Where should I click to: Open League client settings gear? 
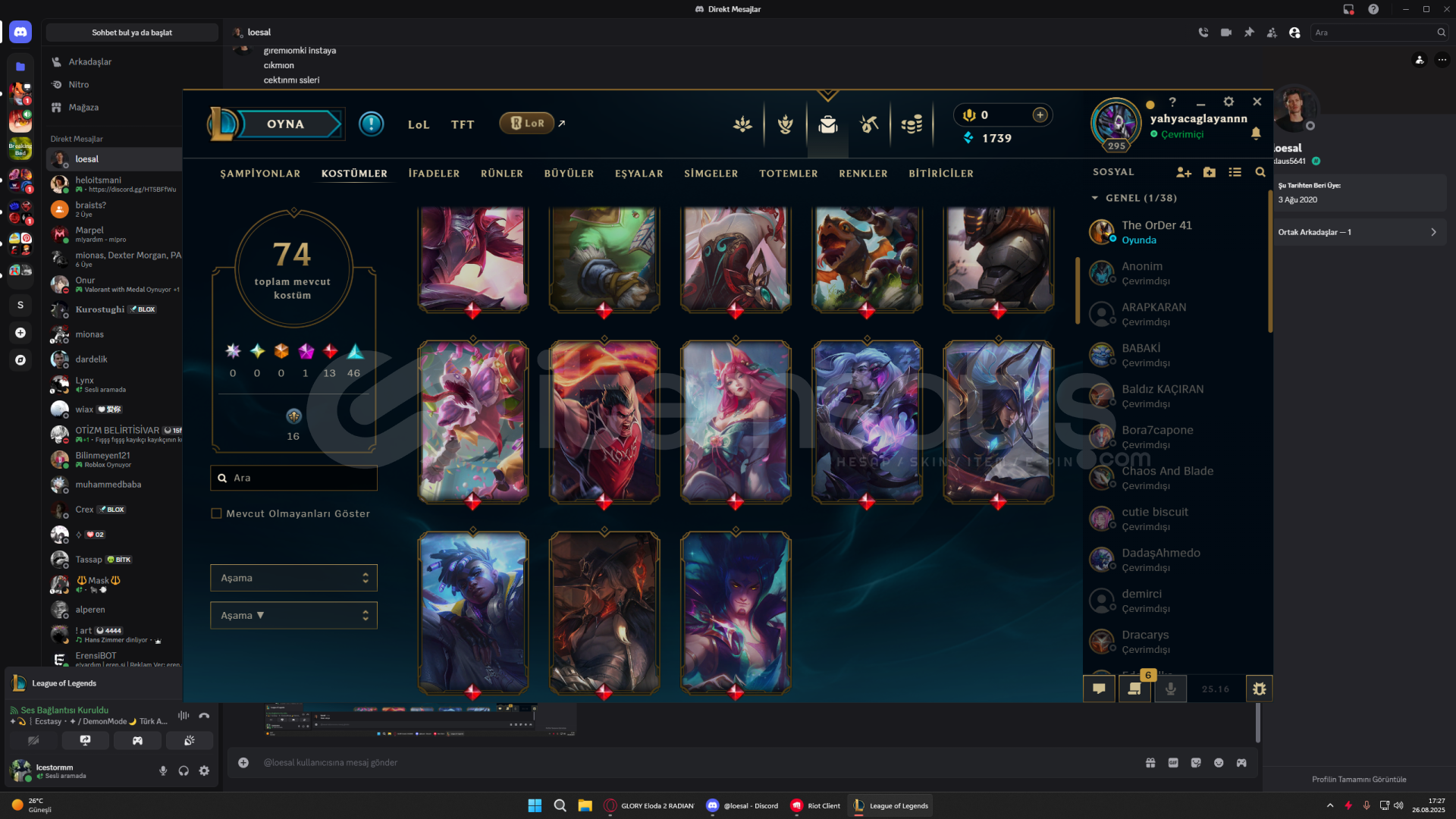(x=1228, y=102)
